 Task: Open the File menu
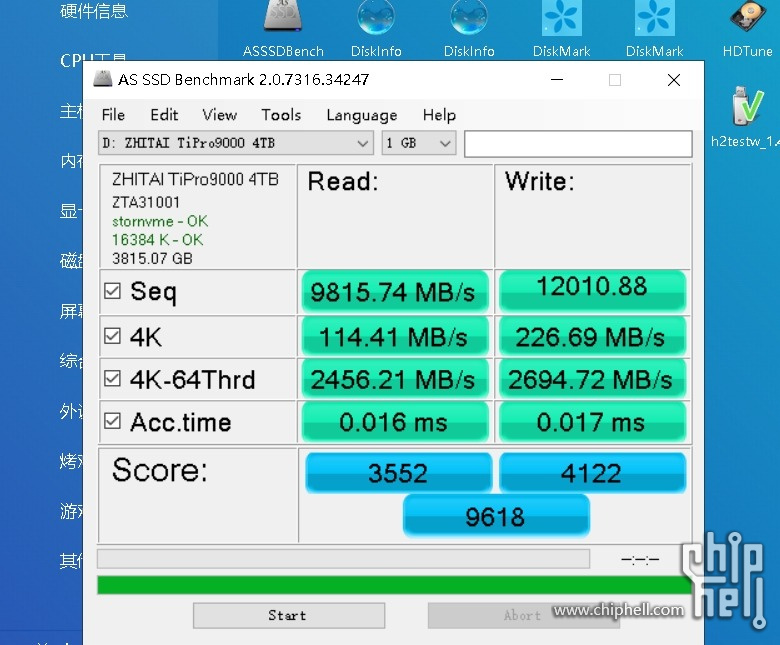point(113,115)
